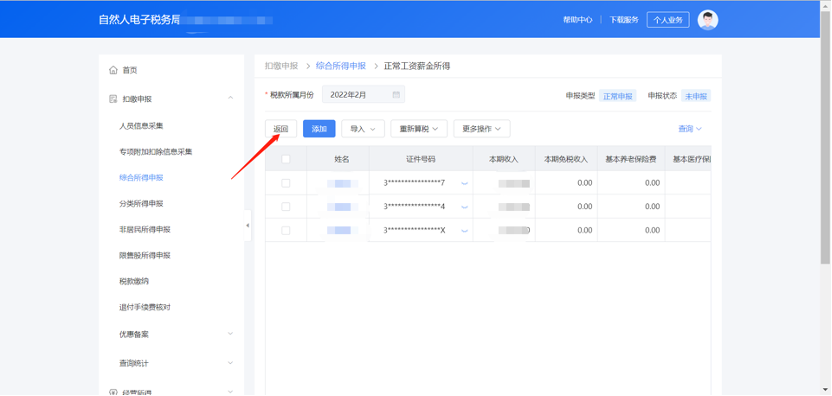Click the 个人业务 button
832x396 pixels.
tap(668, 20)
